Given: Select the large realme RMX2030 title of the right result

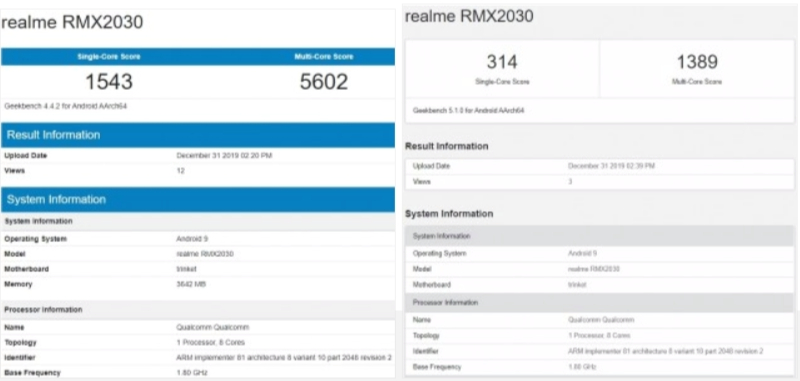Looking at the screenshot, I should point(469,16).
